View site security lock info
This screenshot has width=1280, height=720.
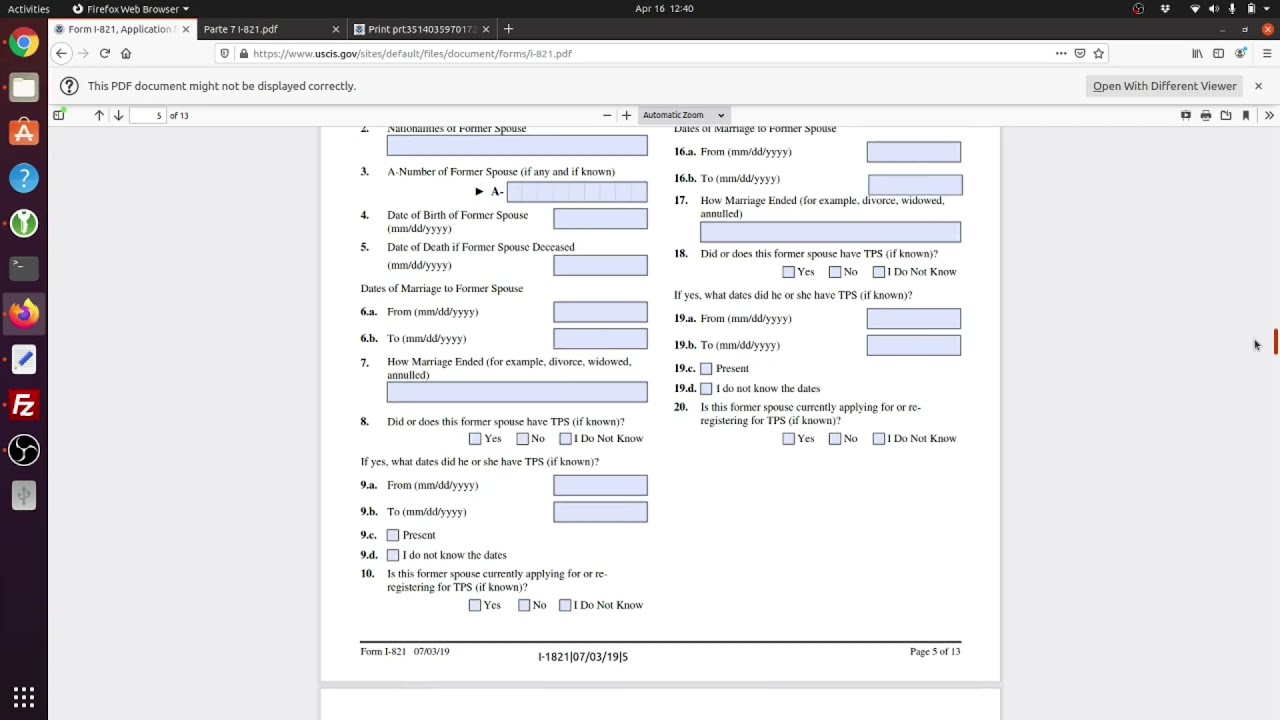pyautogui.click(x=243, y=53)
